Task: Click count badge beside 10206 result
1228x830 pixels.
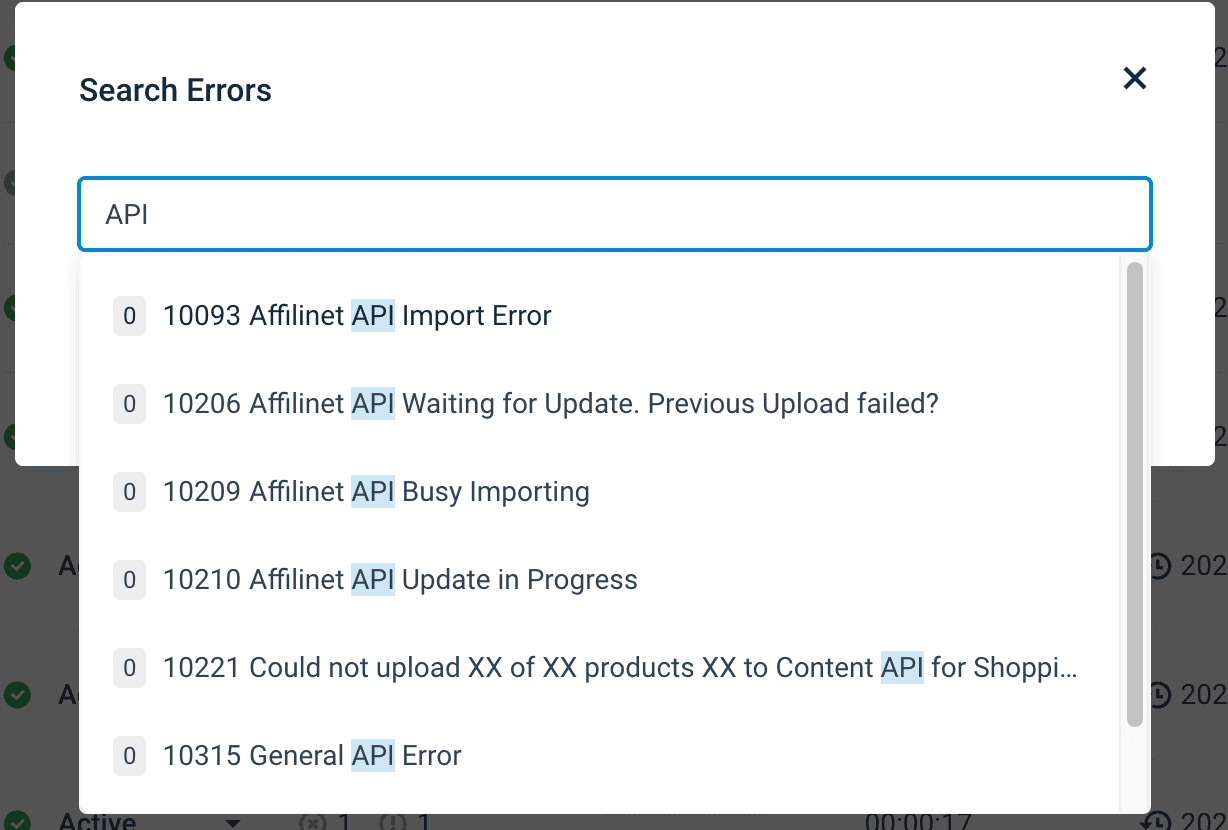Action: [x=129, y=404]
